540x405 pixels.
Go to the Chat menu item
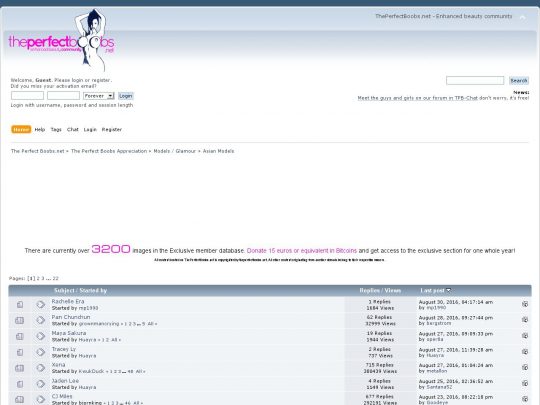click(73, 129)
